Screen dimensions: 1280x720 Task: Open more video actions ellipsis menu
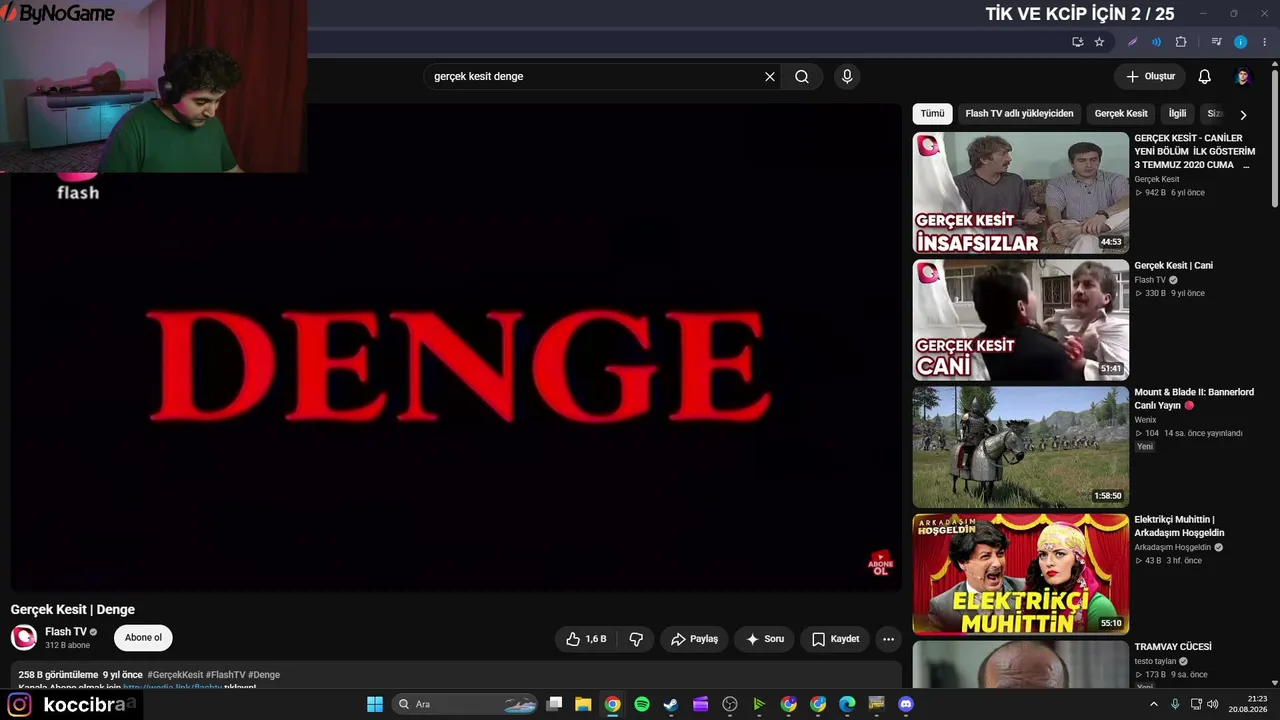pyautogui.click(x=888, y=639)
